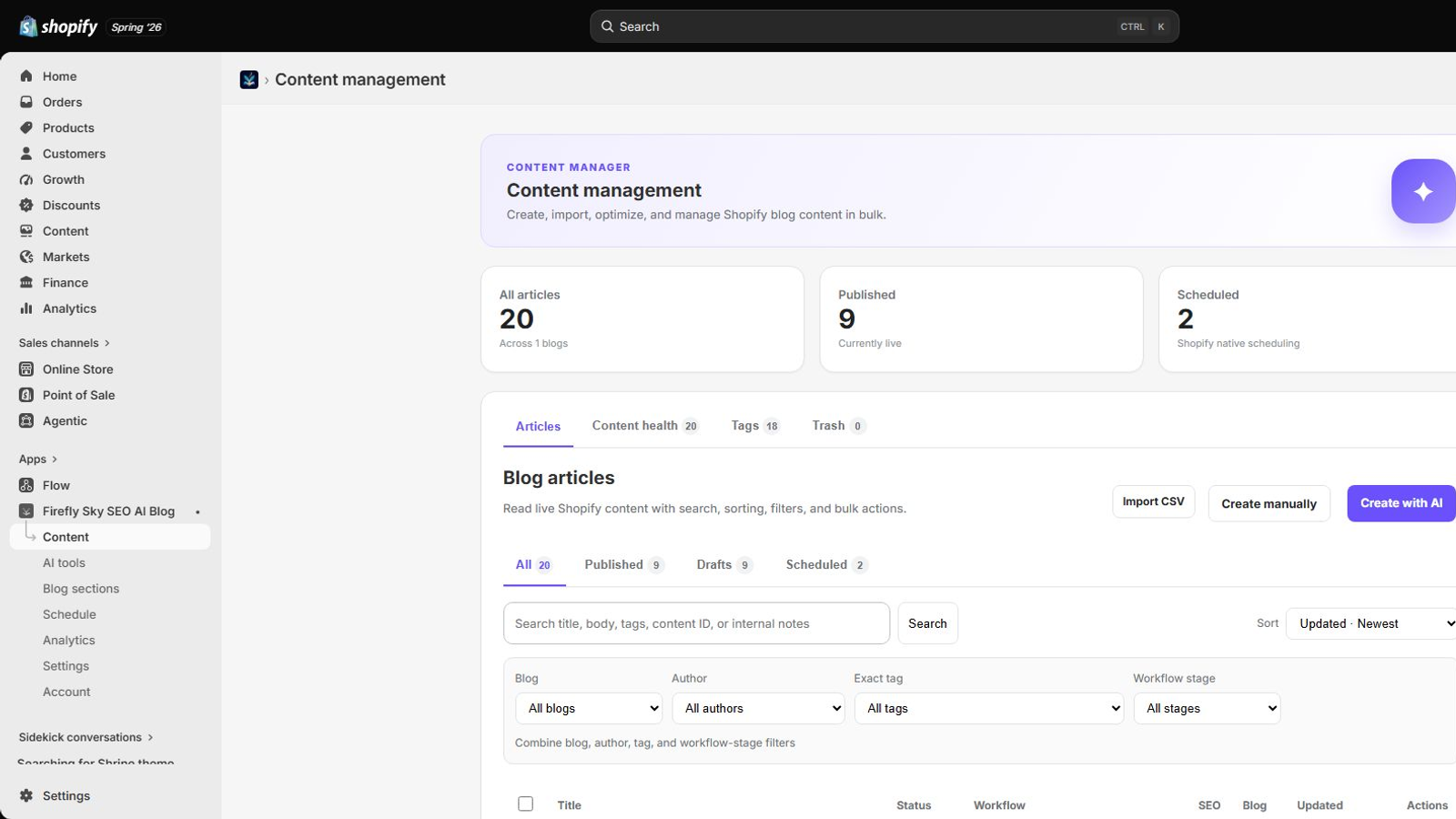Click the Products tag icon
1456x819 pixels.
click(x=26, y=128)
